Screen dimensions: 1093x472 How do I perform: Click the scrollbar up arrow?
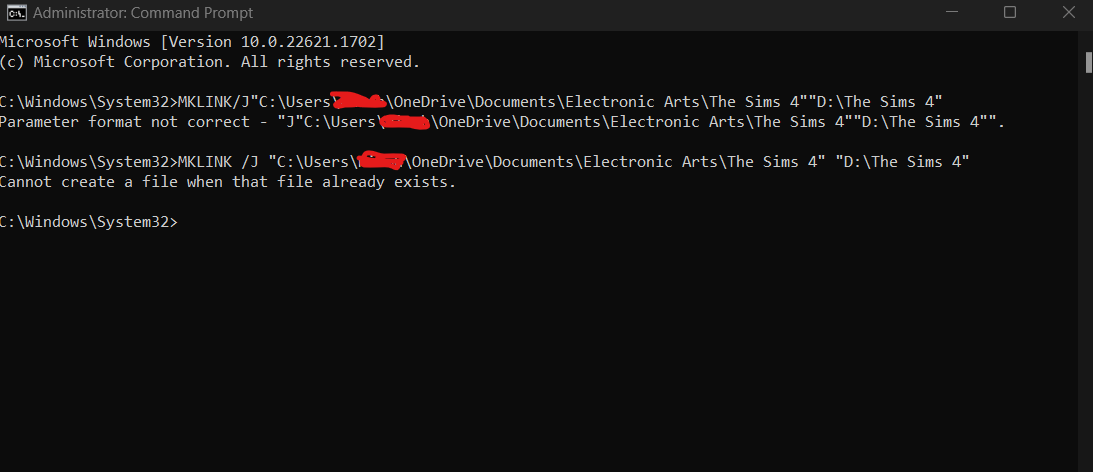1087,38
